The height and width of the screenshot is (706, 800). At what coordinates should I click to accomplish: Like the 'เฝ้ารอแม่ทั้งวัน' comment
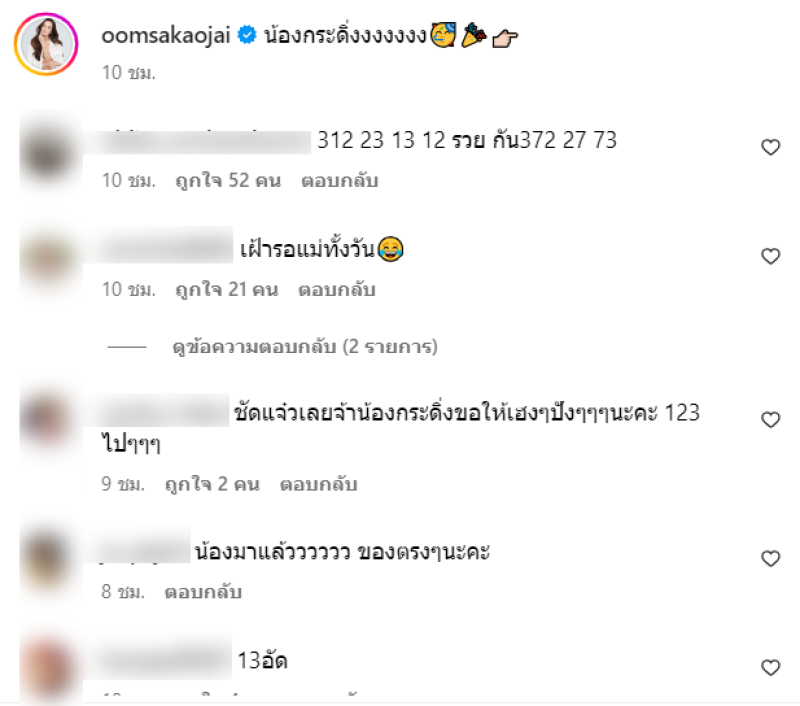tap(770, 256)
